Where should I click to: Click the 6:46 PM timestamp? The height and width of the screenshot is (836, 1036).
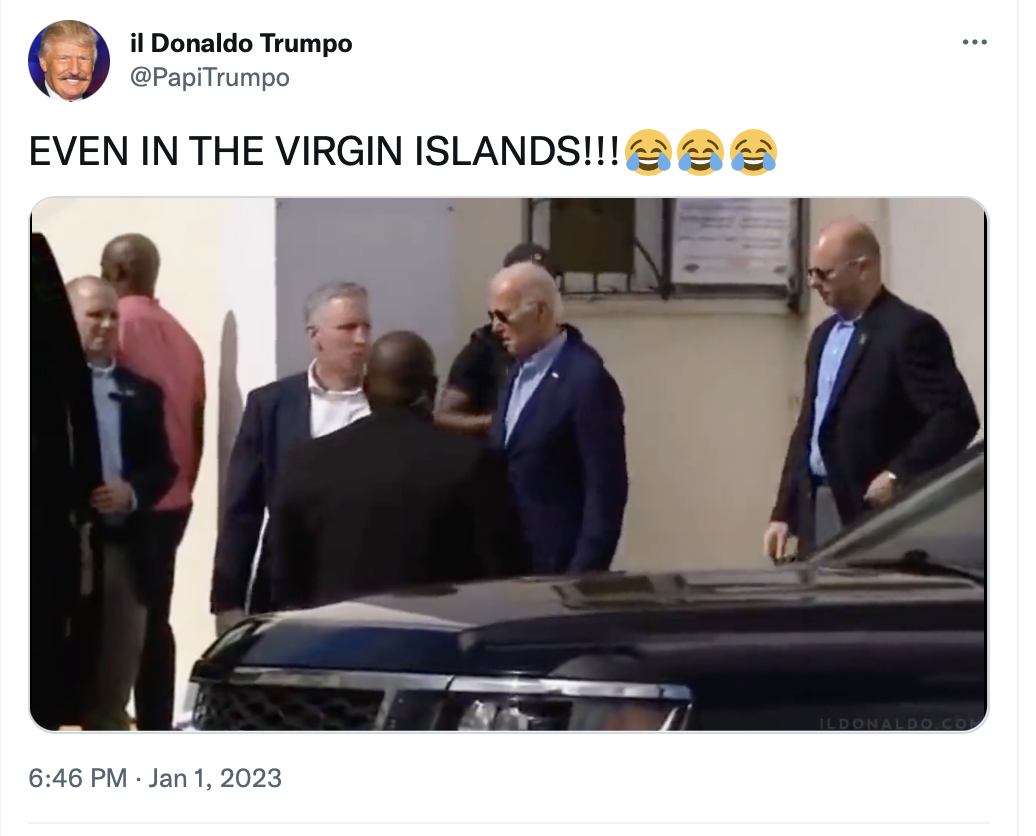tap(78, 778)
